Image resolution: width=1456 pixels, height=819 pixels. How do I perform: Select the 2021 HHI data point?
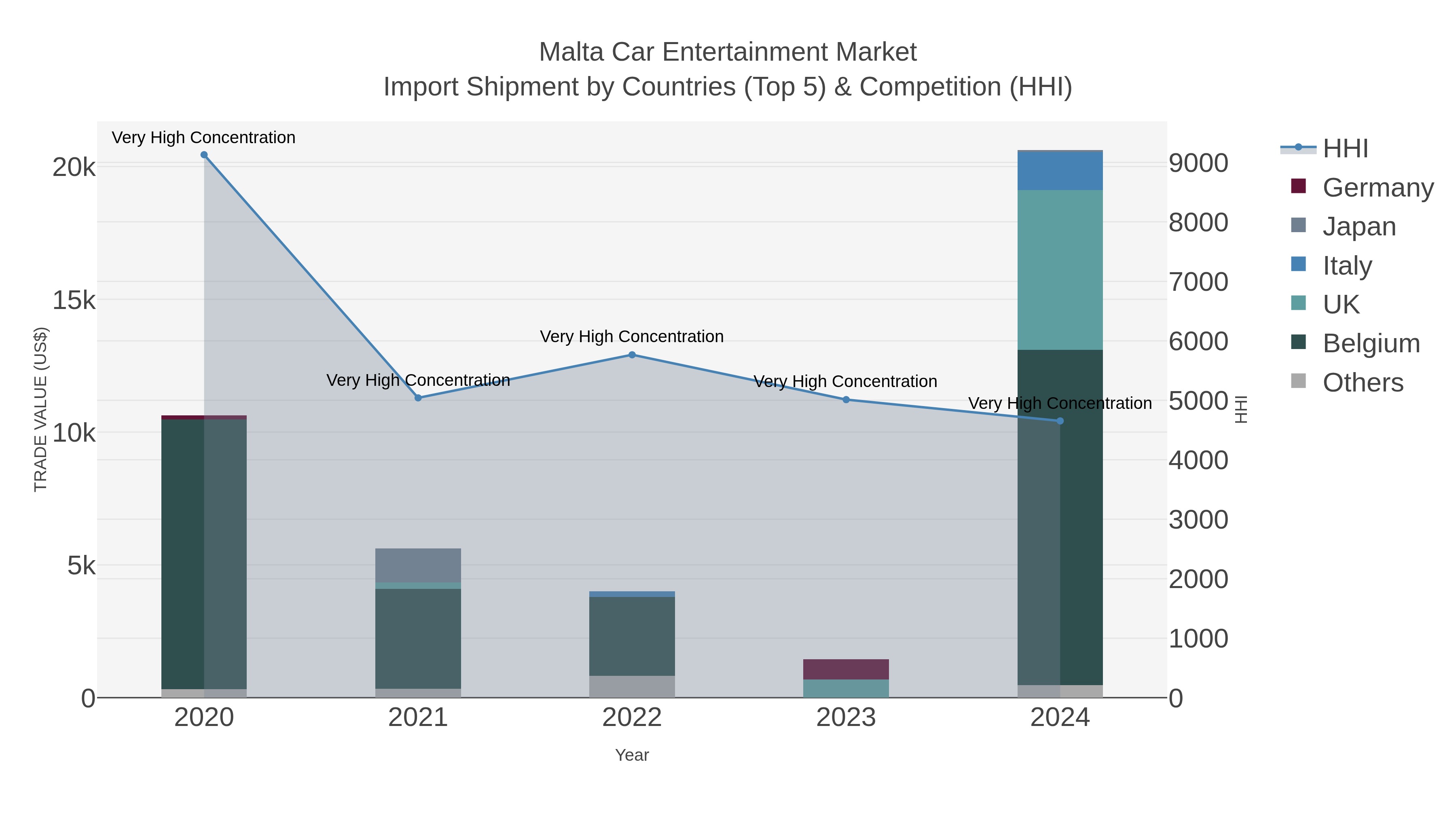(418, 398)
